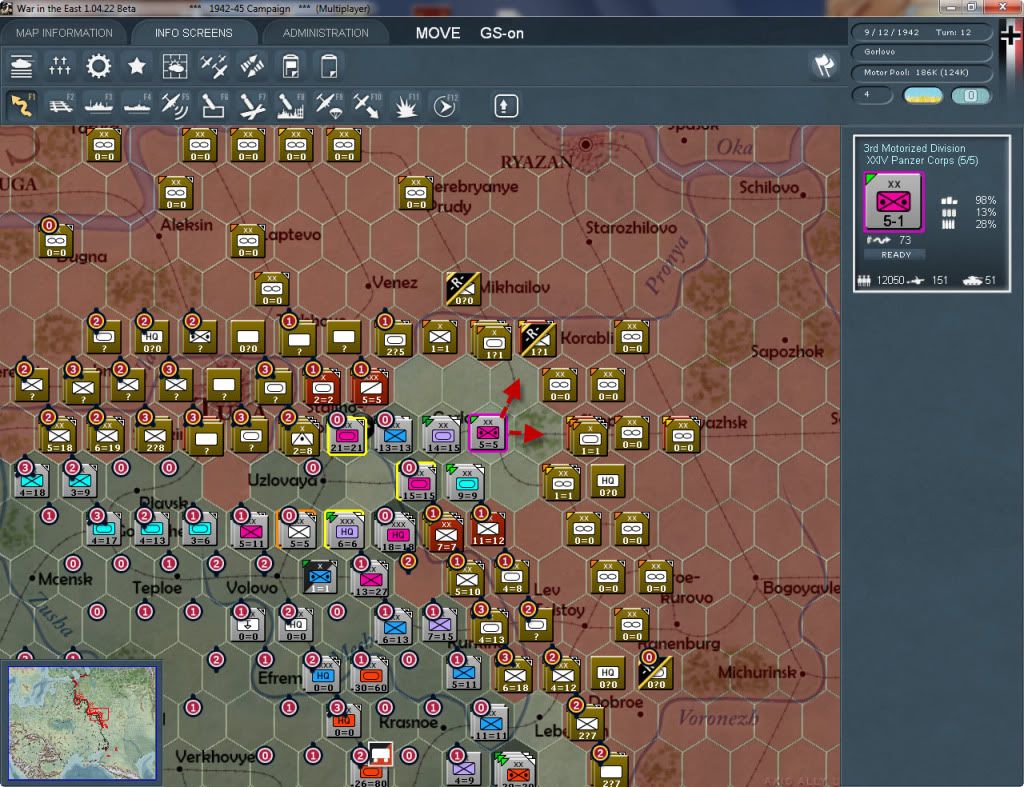Screen dimensions: 1024x787
Task: Click the blue and yellow weather button
Action: [922, 95]
